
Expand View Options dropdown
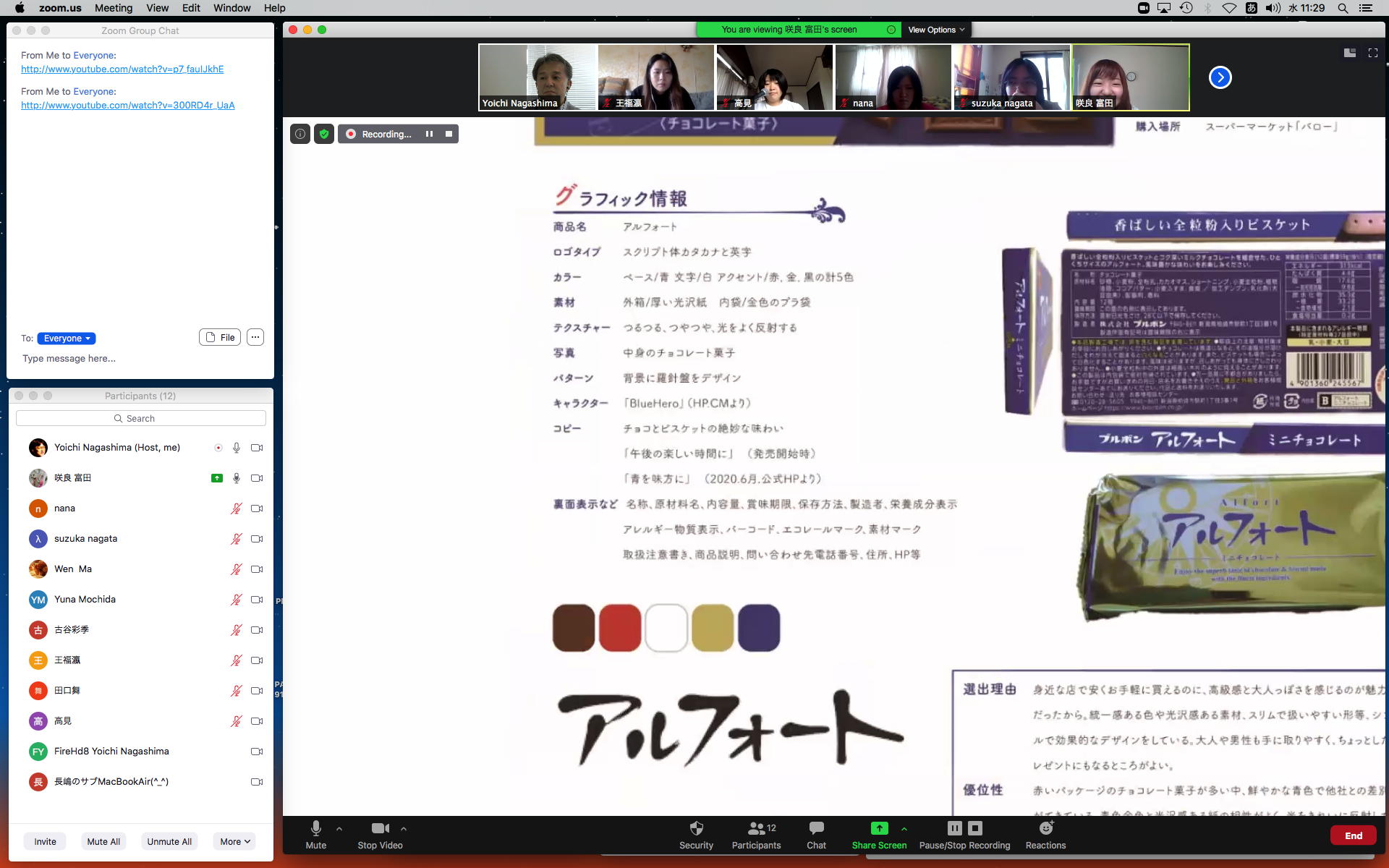point(936,30)
